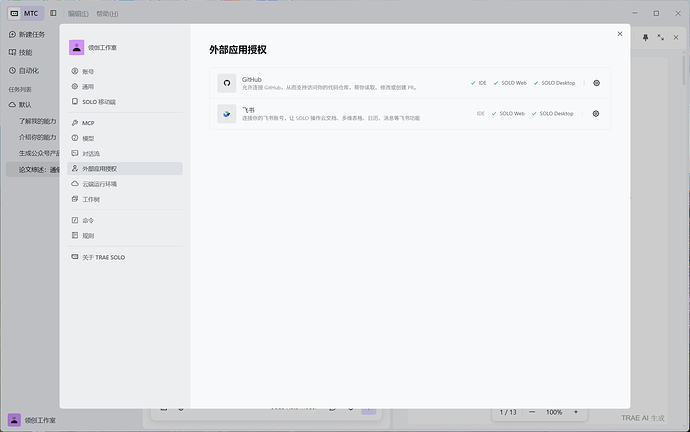Open GitHub authorization settings gear
The width and height of the screenshot is (690, 432).
(596, 83)
